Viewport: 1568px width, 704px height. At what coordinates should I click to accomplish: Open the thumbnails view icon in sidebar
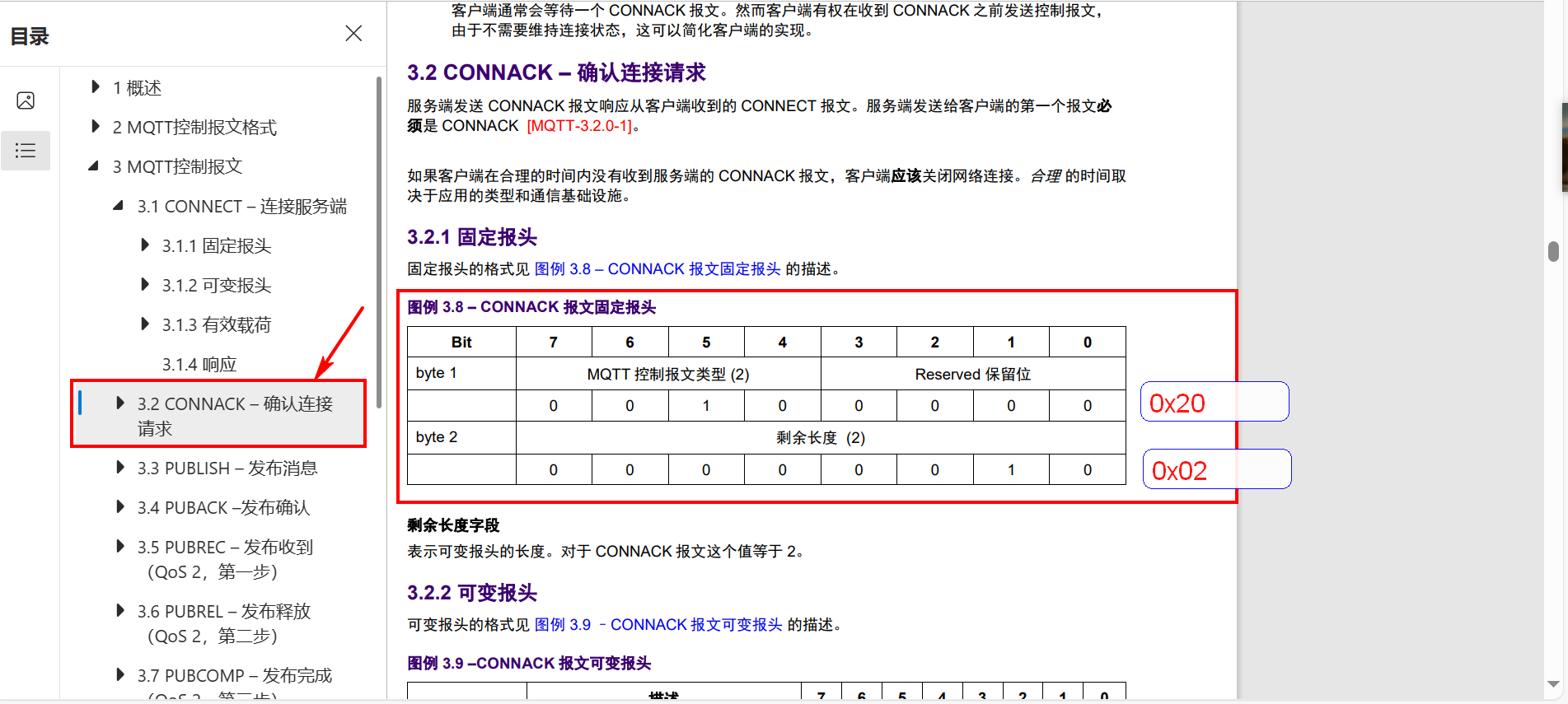tap(26, 100)
